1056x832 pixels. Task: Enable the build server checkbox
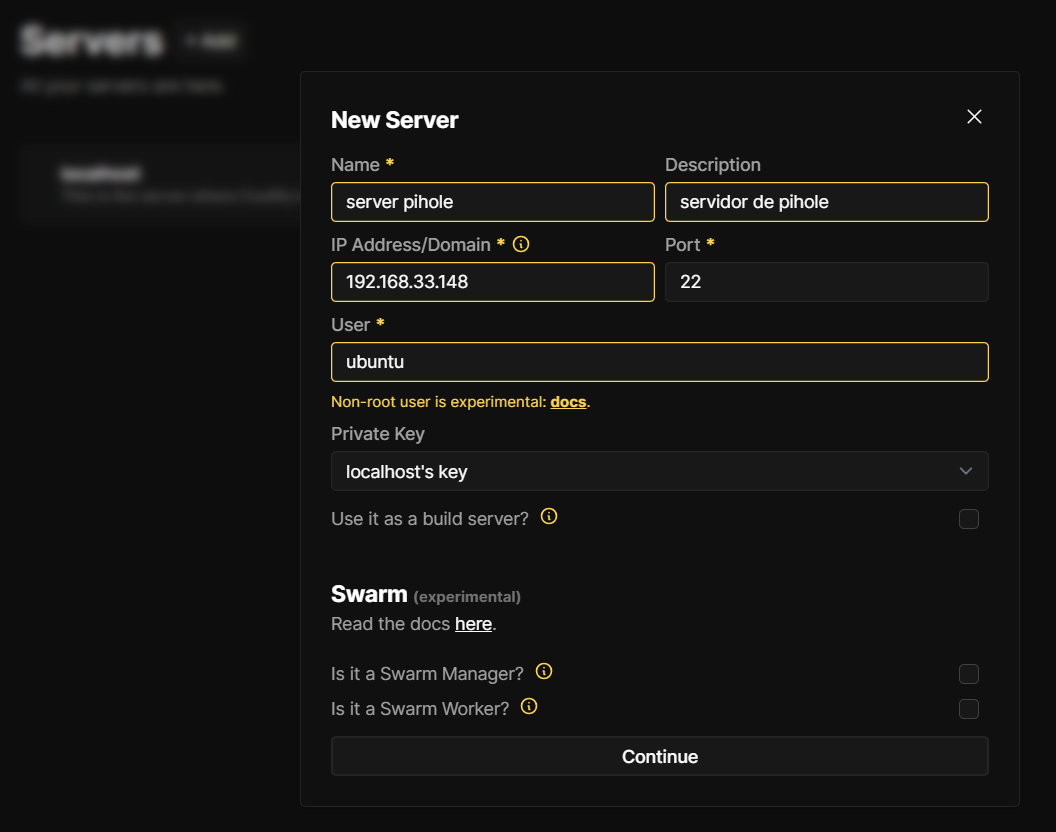968,519
